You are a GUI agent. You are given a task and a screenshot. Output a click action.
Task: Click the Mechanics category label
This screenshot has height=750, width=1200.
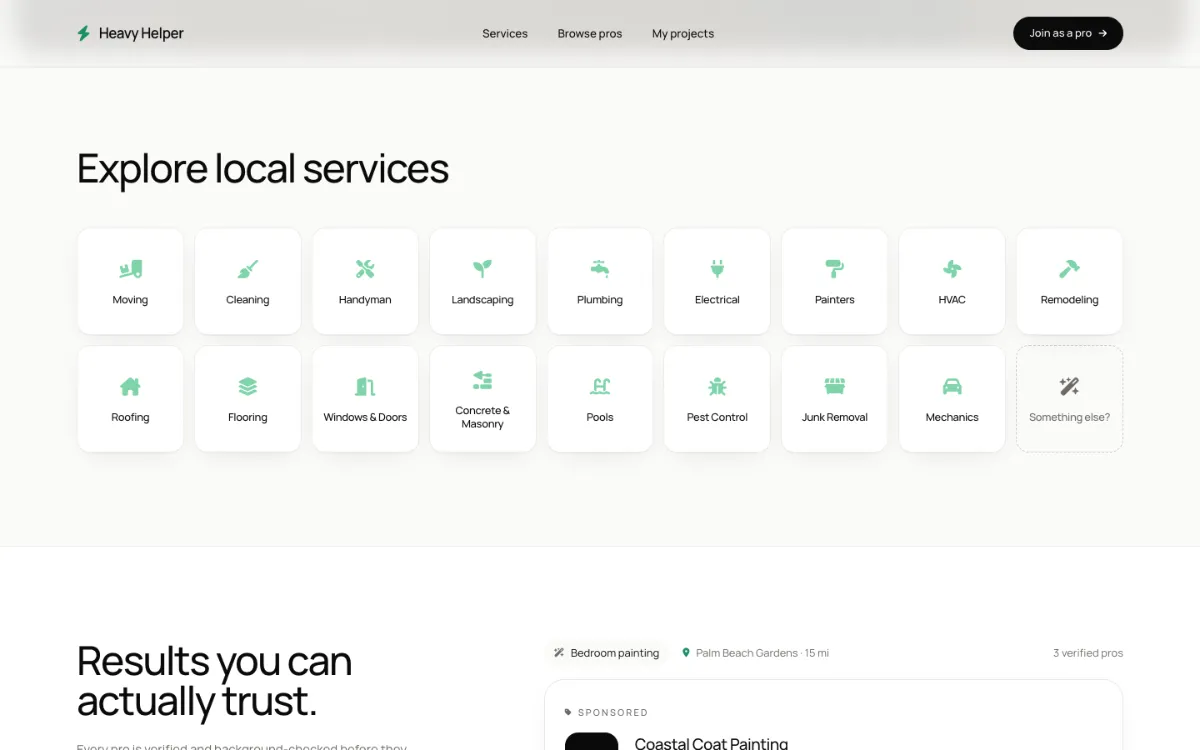(x=952, y=417)
